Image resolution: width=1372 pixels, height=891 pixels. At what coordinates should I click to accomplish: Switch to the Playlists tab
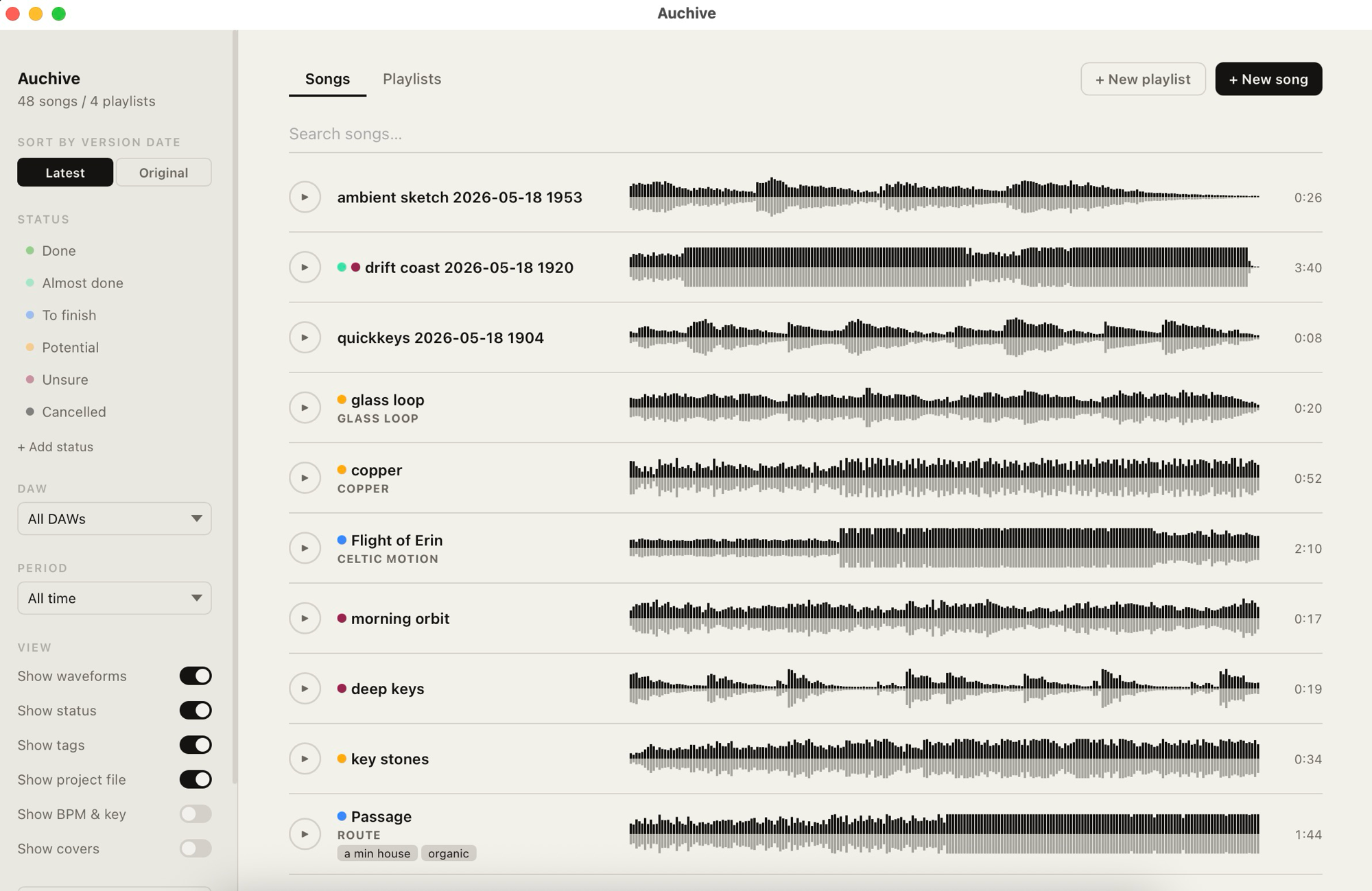[x=412, y=79]
